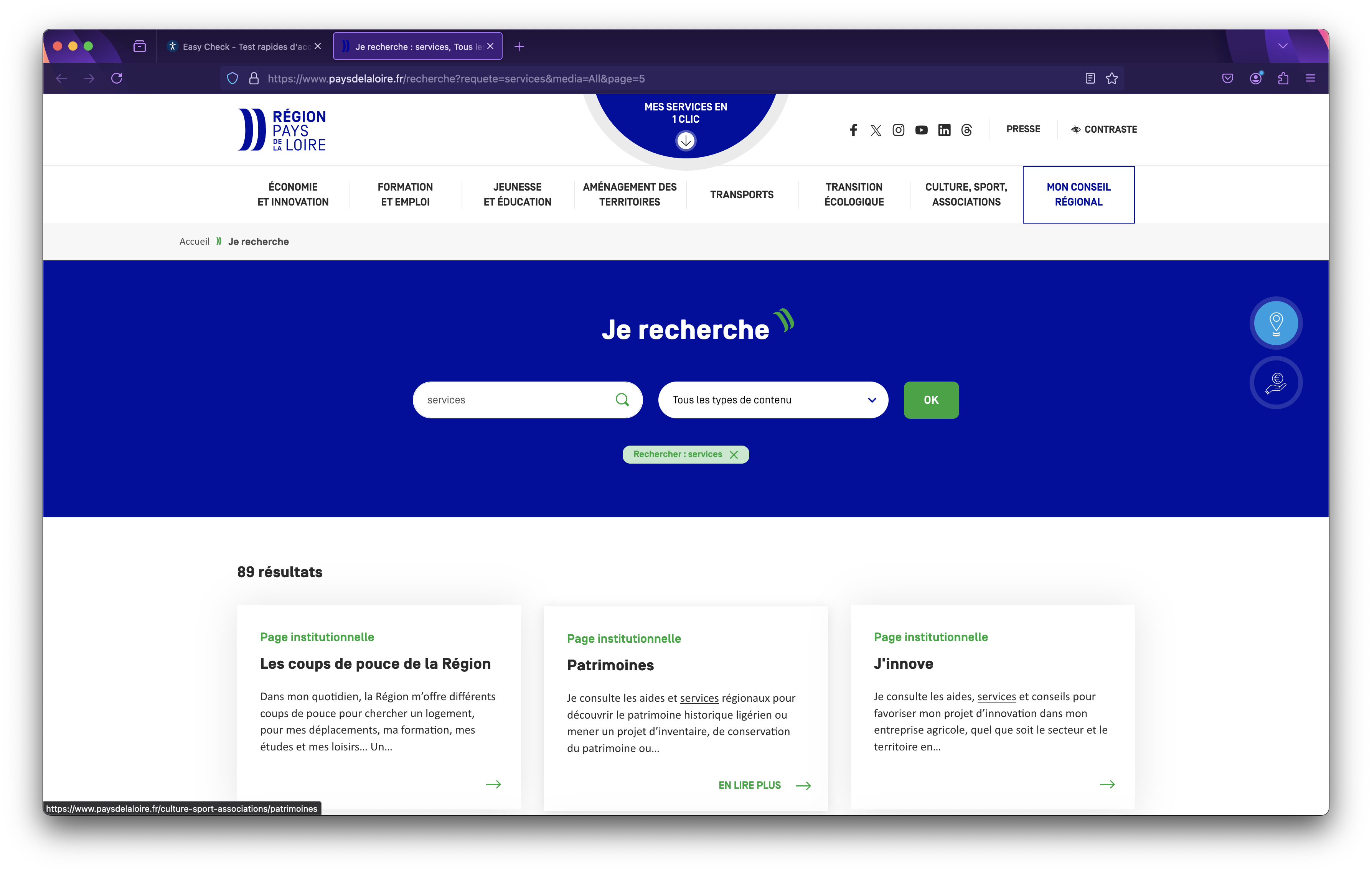
Task: Toggle reader view in the address bar
Action: pyautogui.click(x=1090, y=78)
